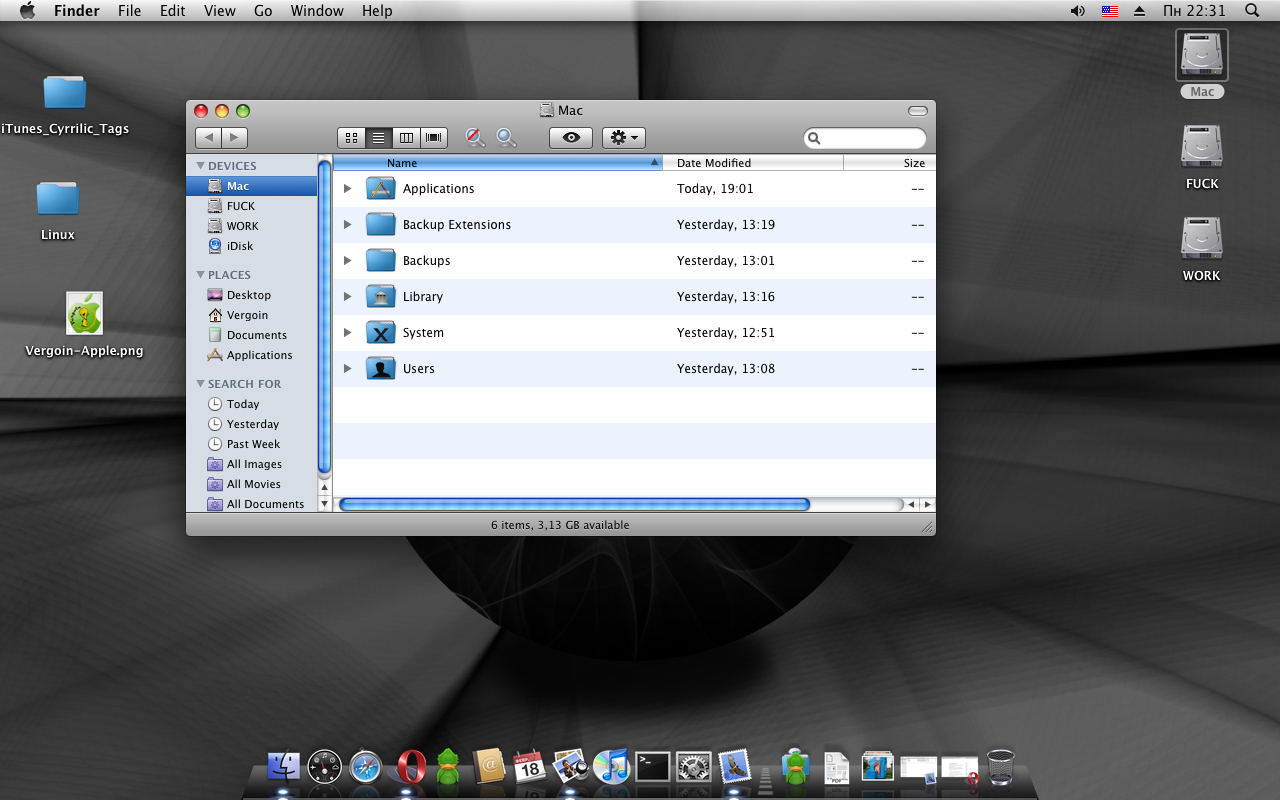This screenshot has width=1280, height=800.
Task: Click the crossed-out magnifier toolbar icon
Action: (x=475, y=138)
